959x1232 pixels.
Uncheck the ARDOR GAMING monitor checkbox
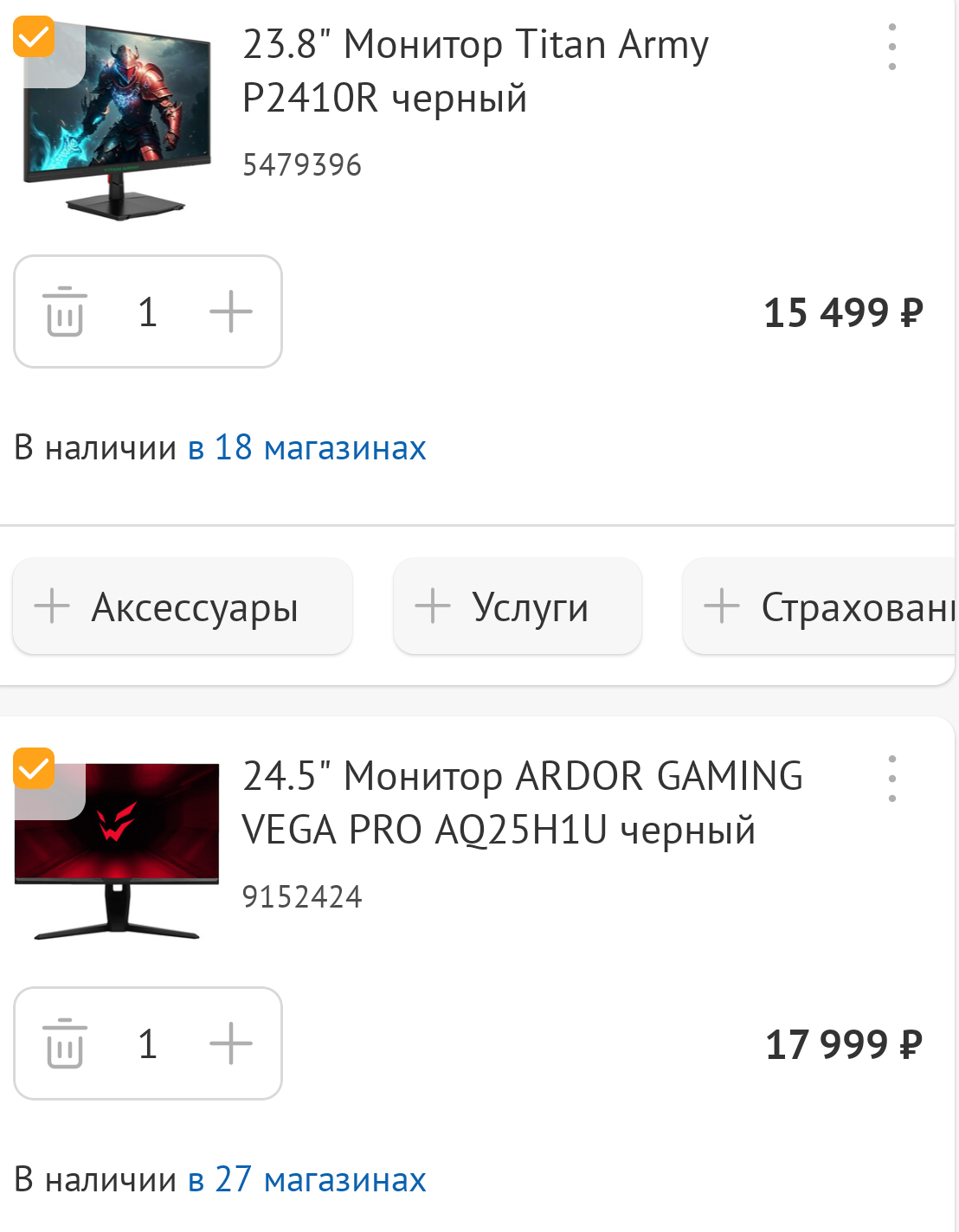coord(34,768)
